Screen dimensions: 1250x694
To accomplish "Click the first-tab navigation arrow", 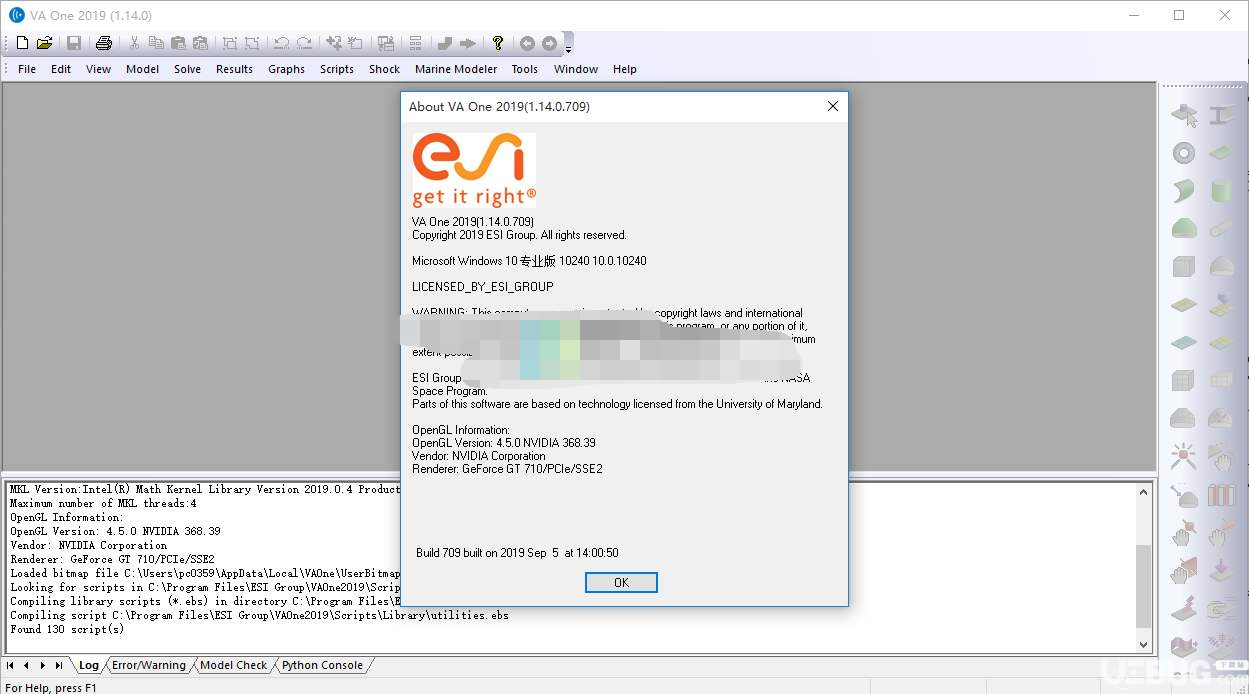I will click(11, 665).
